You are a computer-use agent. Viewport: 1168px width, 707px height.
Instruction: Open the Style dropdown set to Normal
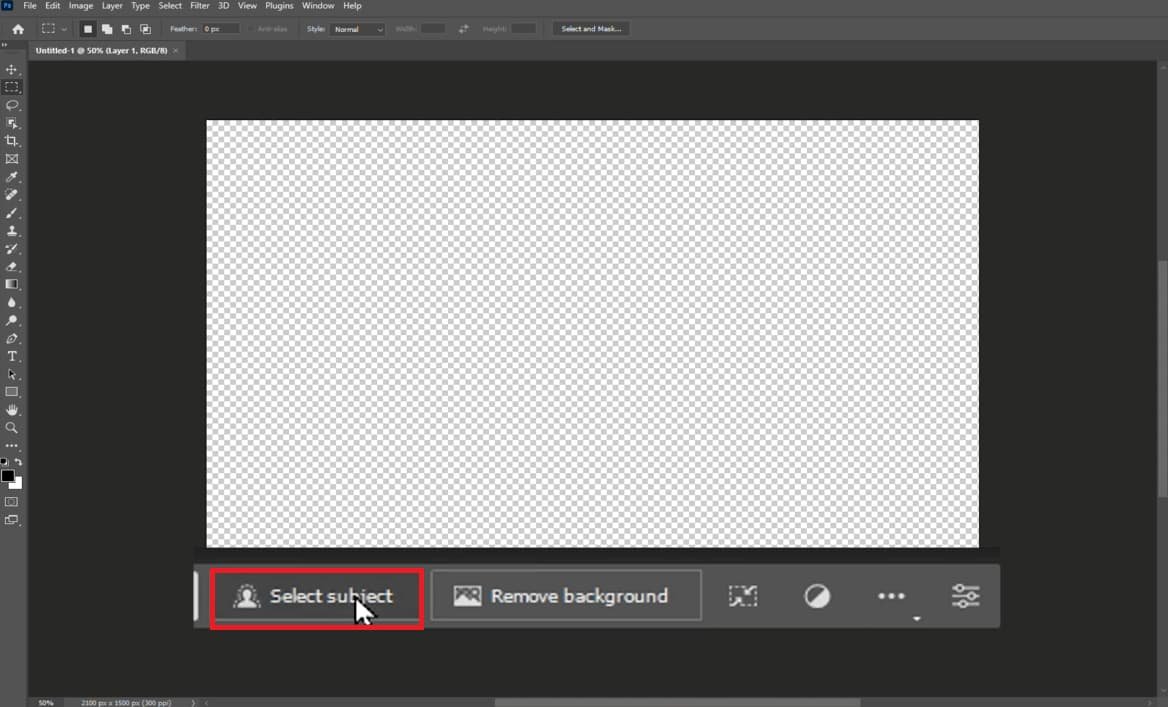(x=358, y=29)
